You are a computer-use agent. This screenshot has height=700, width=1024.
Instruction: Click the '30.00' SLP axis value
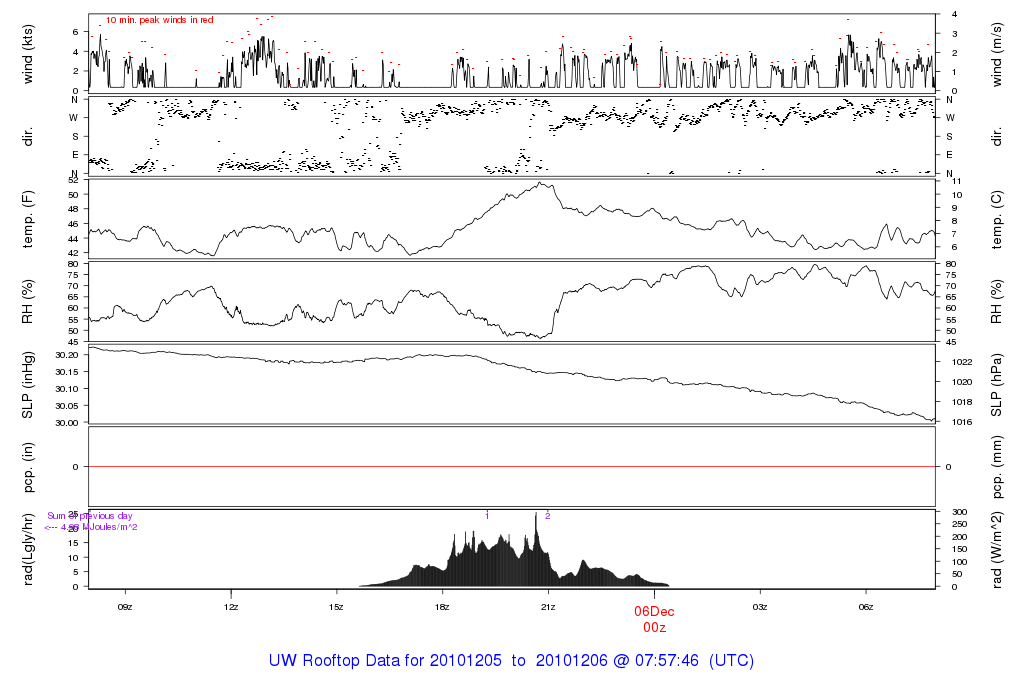[x=67, y=423]
